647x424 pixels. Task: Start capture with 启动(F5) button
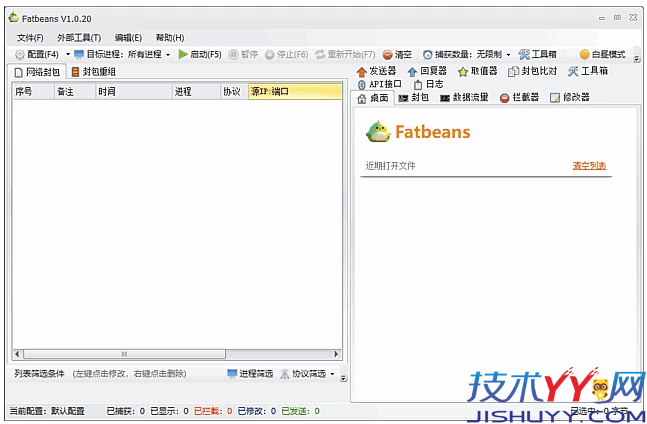(x=200, y=54)
